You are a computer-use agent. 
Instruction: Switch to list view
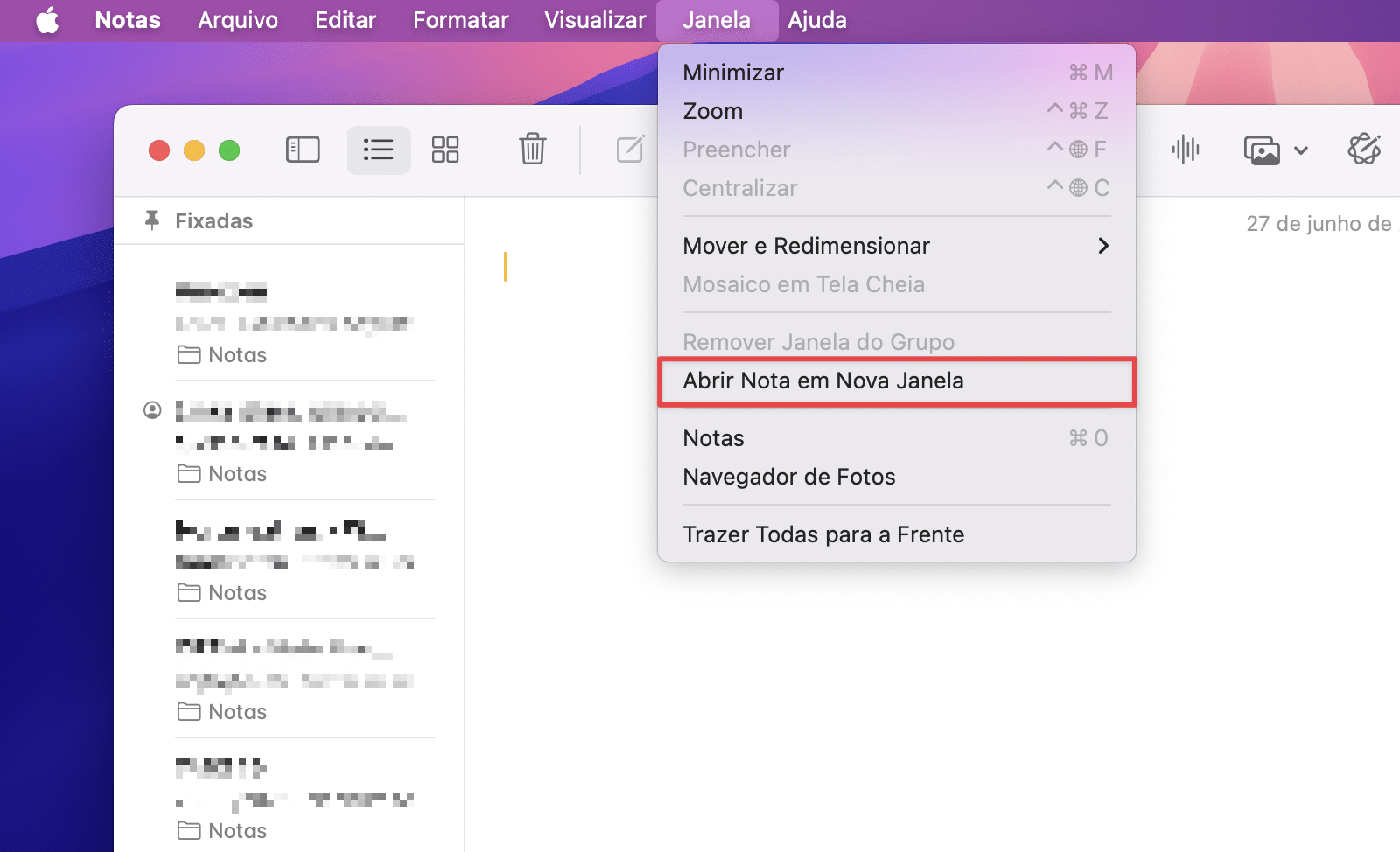(378, 150)
